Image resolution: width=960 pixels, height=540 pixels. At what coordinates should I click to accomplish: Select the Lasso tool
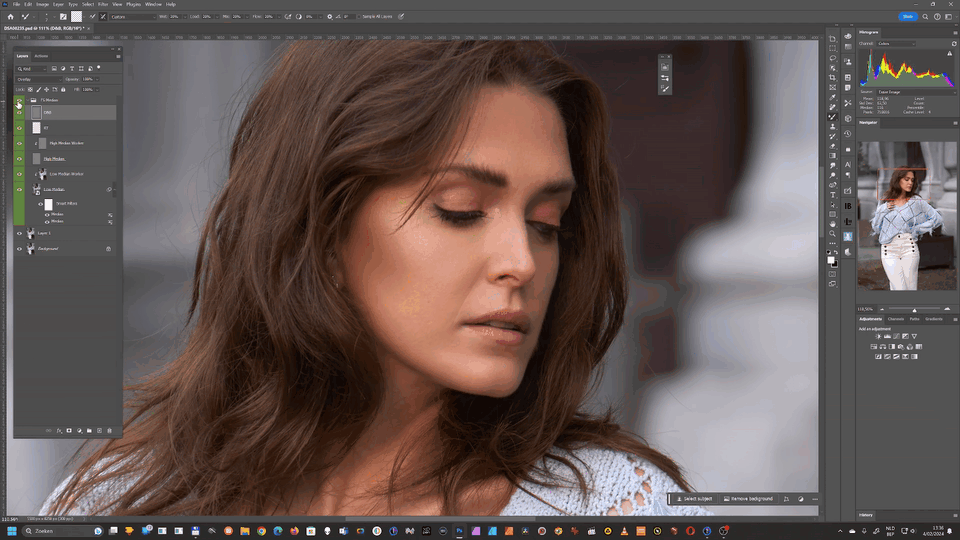tap(833, 58)
